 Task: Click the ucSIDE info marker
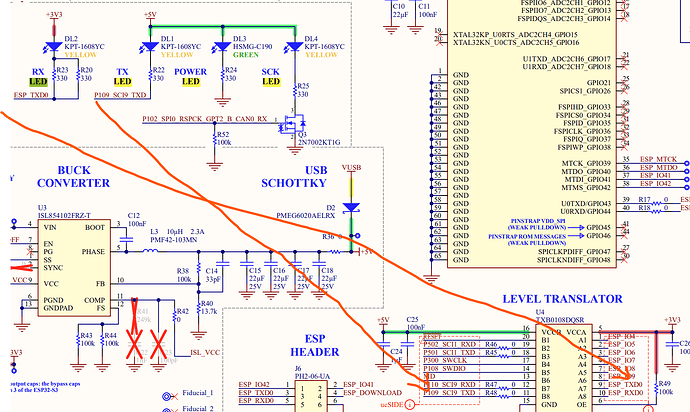[x=410, y=404]
